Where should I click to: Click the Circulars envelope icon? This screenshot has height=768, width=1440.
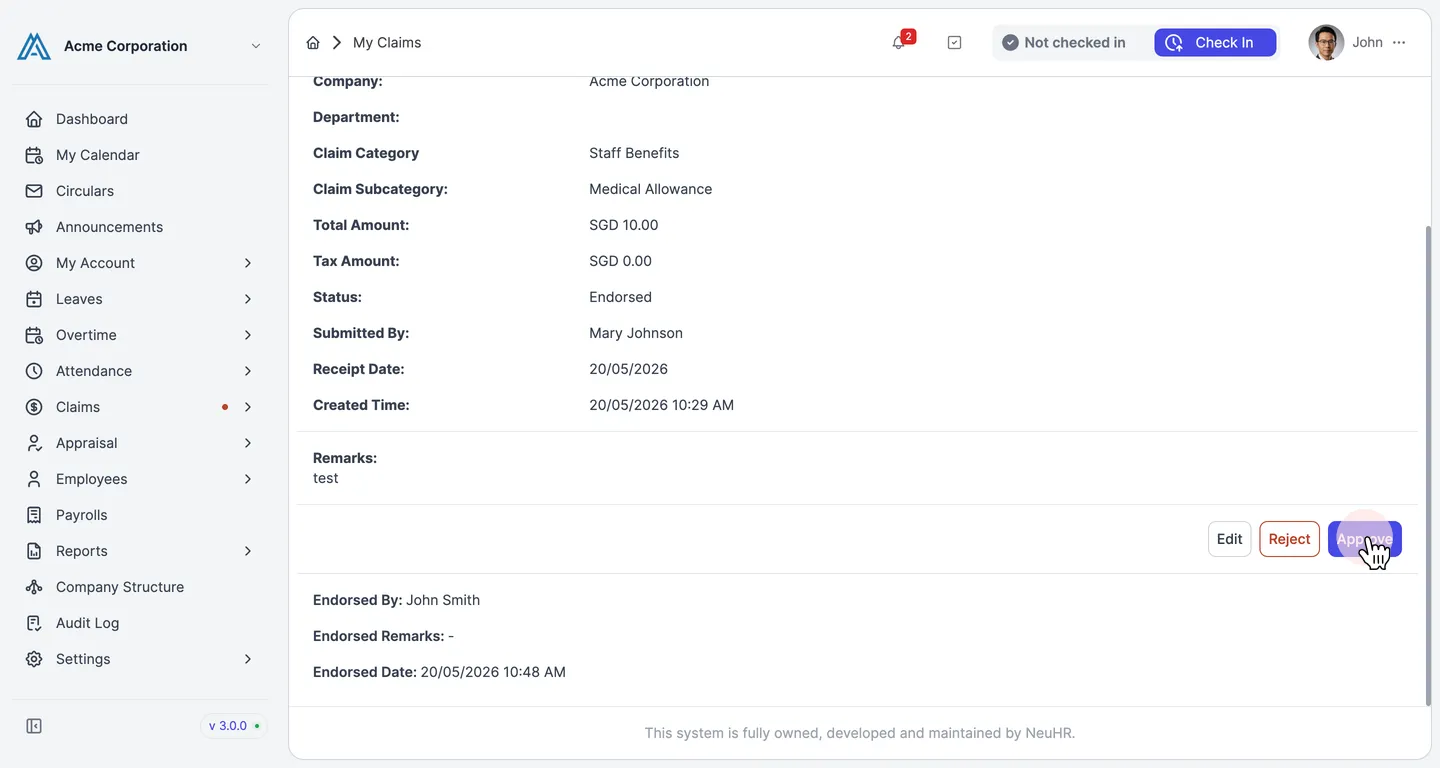pyautogui.click(x=34, y=191)
